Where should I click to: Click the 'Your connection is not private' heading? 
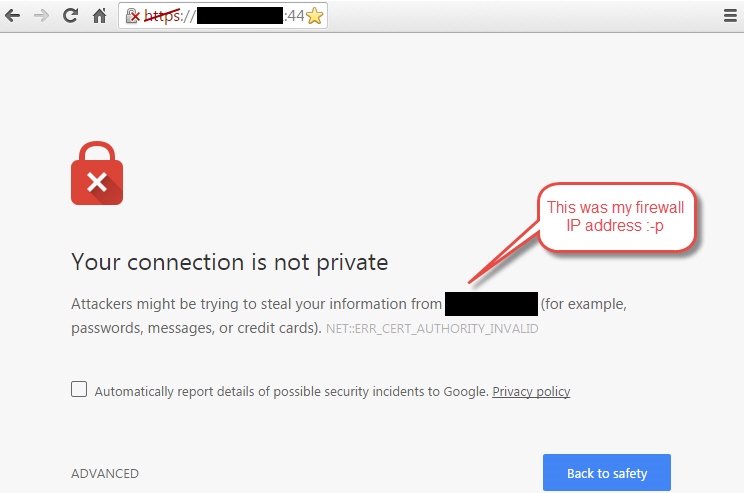tap(230, 262)
